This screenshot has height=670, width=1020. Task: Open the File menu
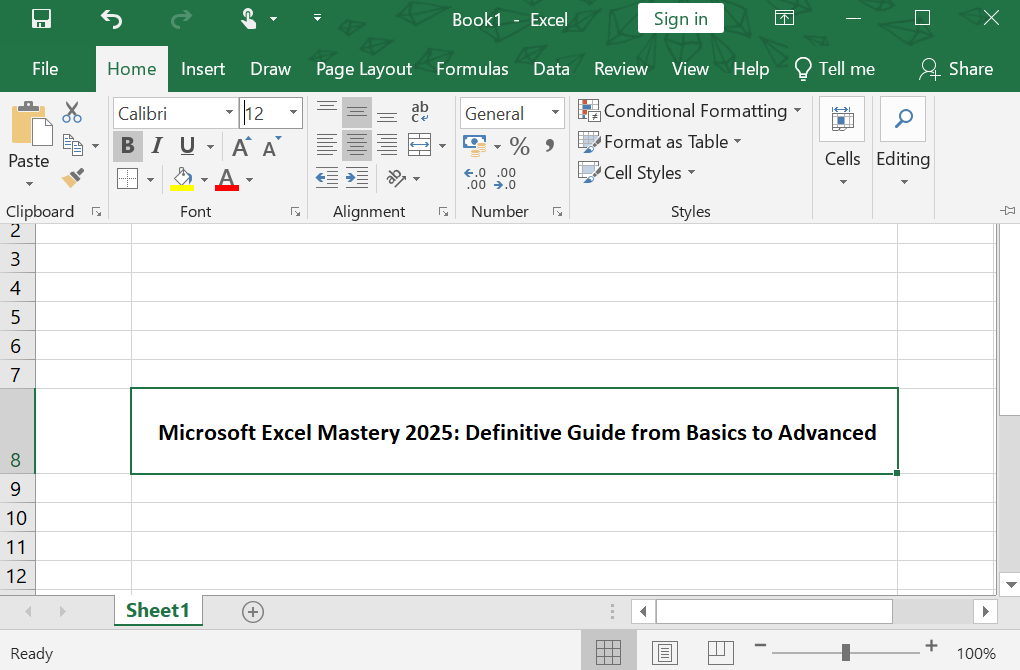click(x=45, y=69)
